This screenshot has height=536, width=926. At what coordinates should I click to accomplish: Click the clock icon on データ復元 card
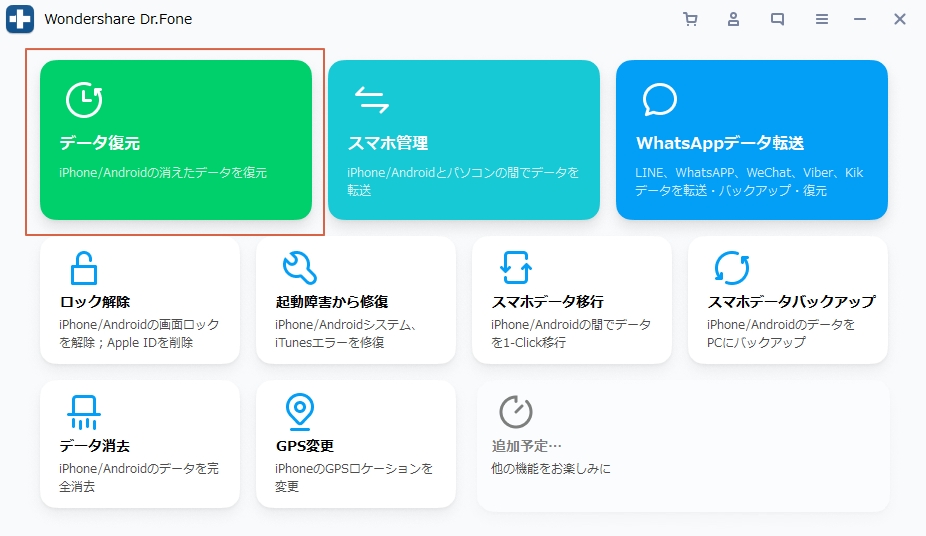(84, 100)
